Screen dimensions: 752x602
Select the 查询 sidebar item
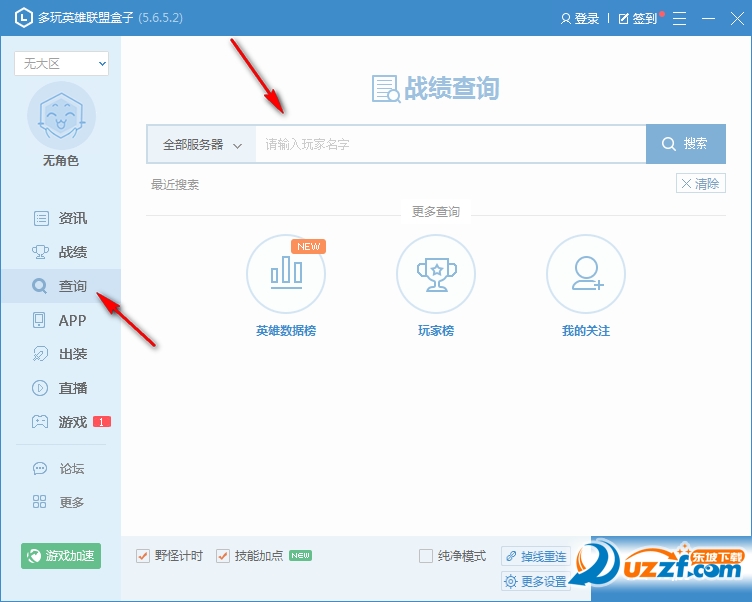[60, 286]
